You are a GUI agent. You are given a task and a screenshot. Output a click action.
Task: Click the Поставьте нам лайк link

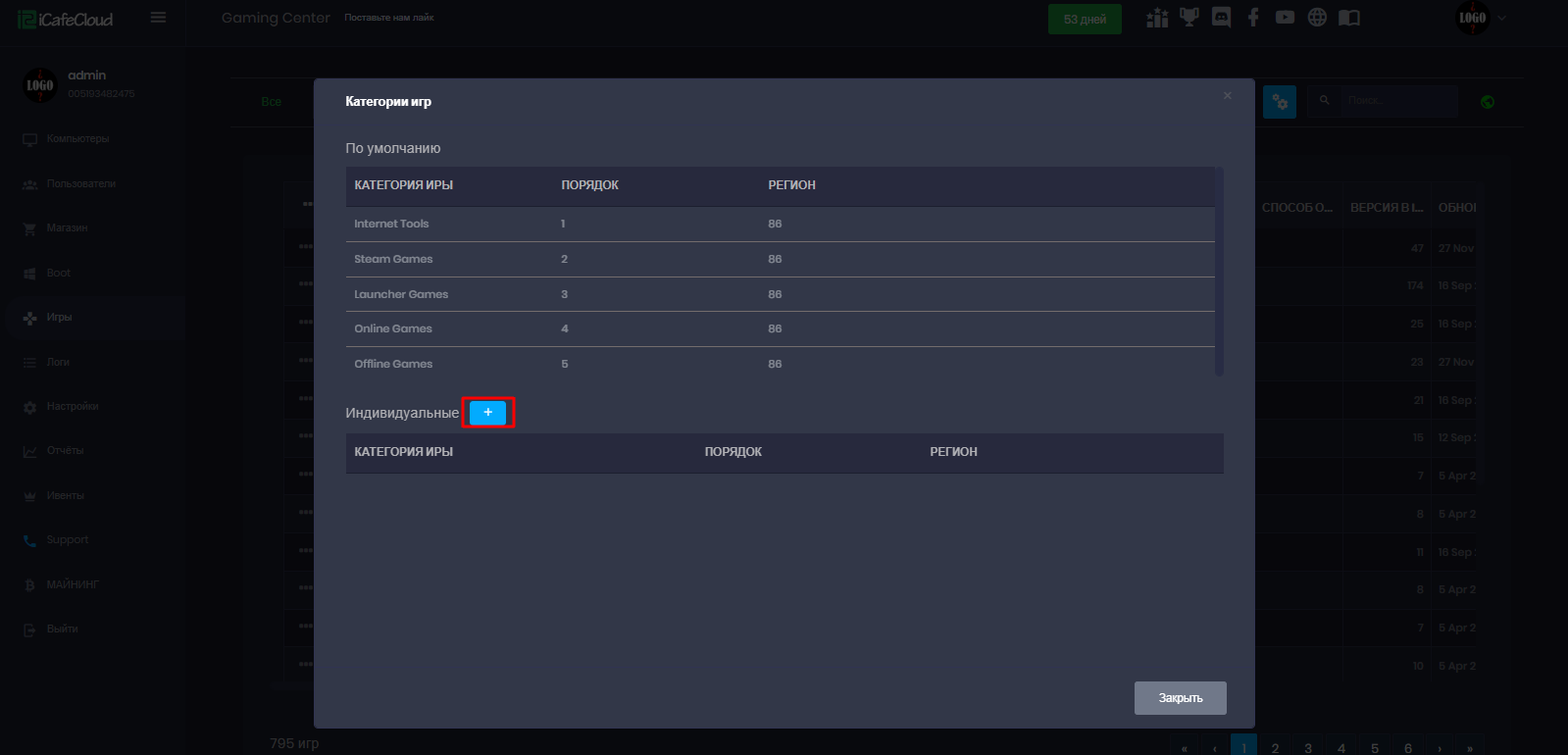point(389,18)
